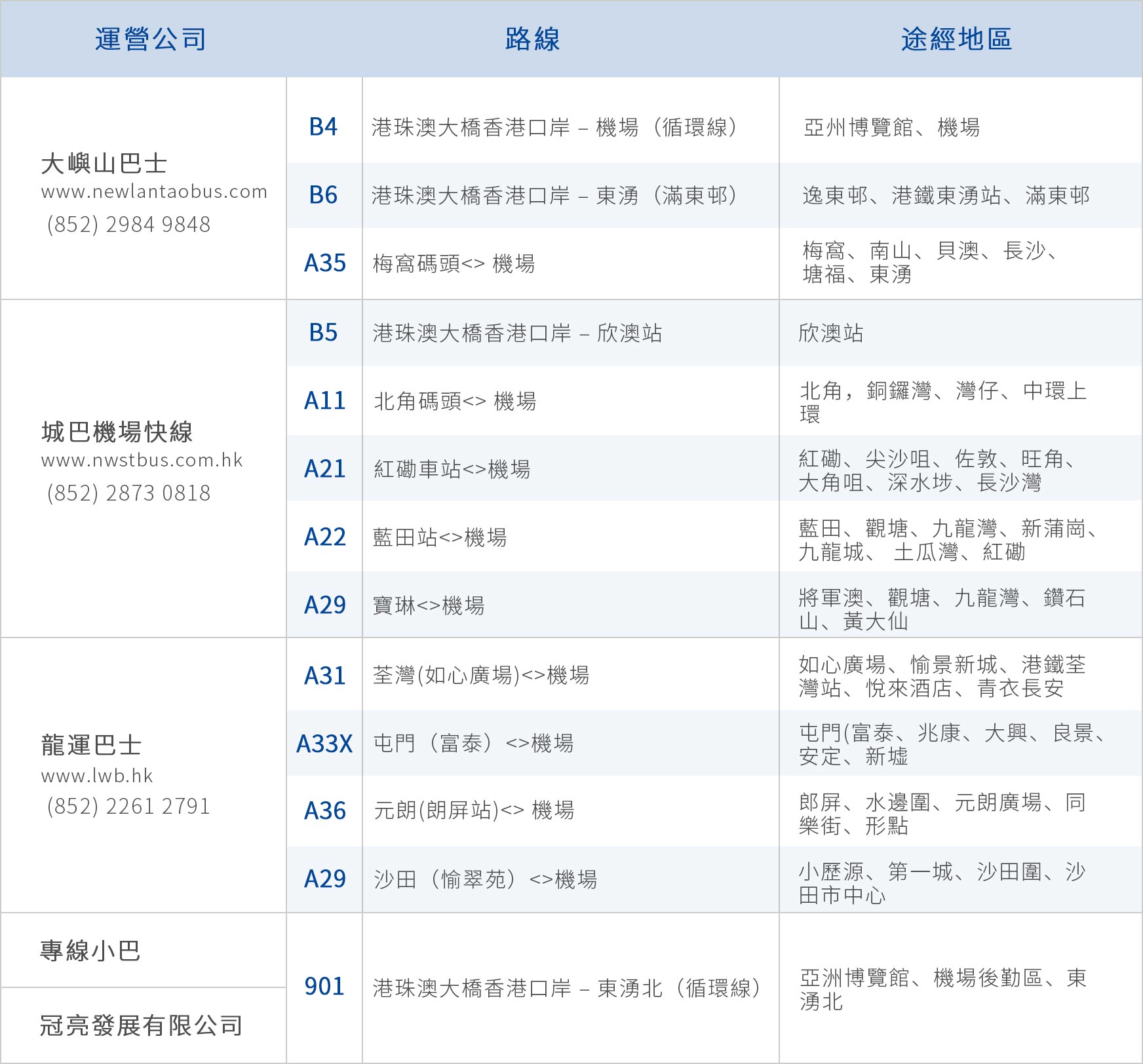Click route code B5
This screenshot has height=1064, width=1143.
(323, 333)
